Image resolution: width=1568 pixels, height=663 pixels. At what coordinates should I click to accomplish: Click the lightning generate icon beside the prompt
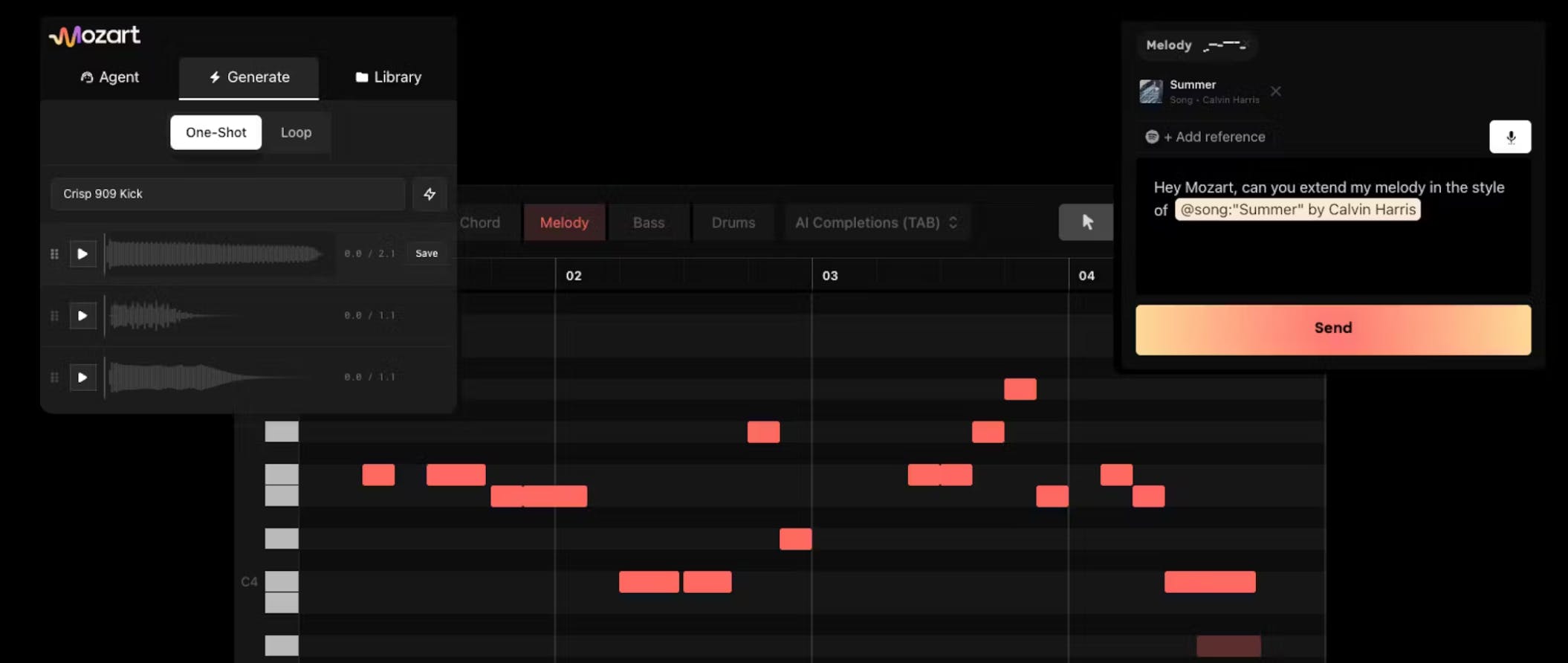click(x=430, y=194)
